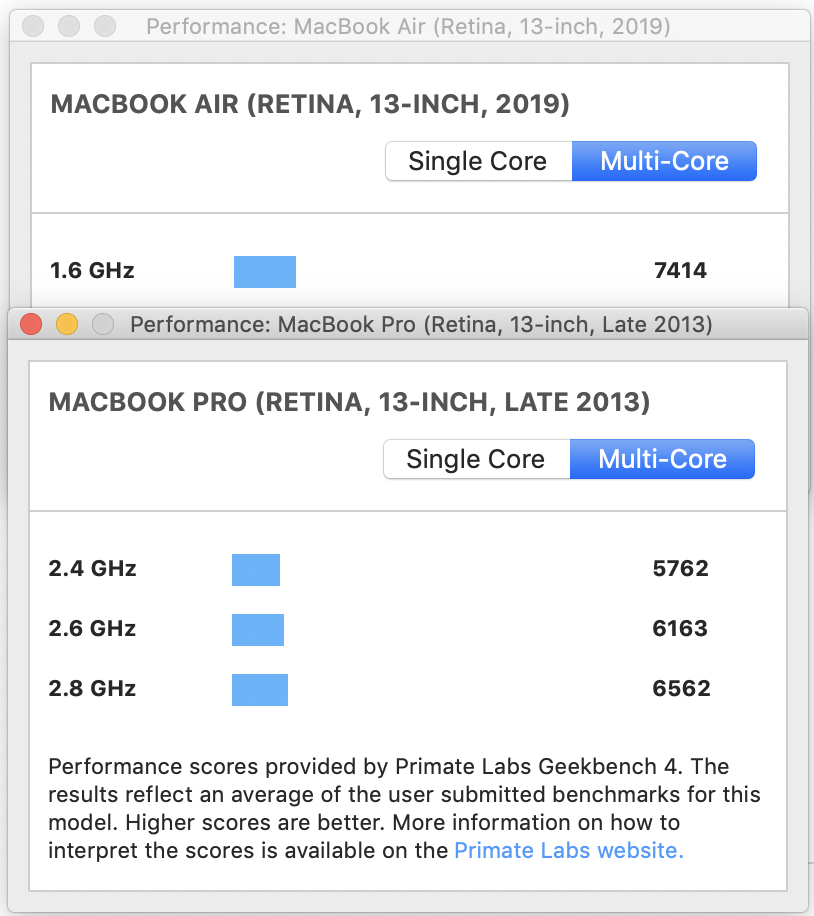
Task: Minimize the MacBook Pro performance window
Action: pyautogui.click(x=66, y=324)
